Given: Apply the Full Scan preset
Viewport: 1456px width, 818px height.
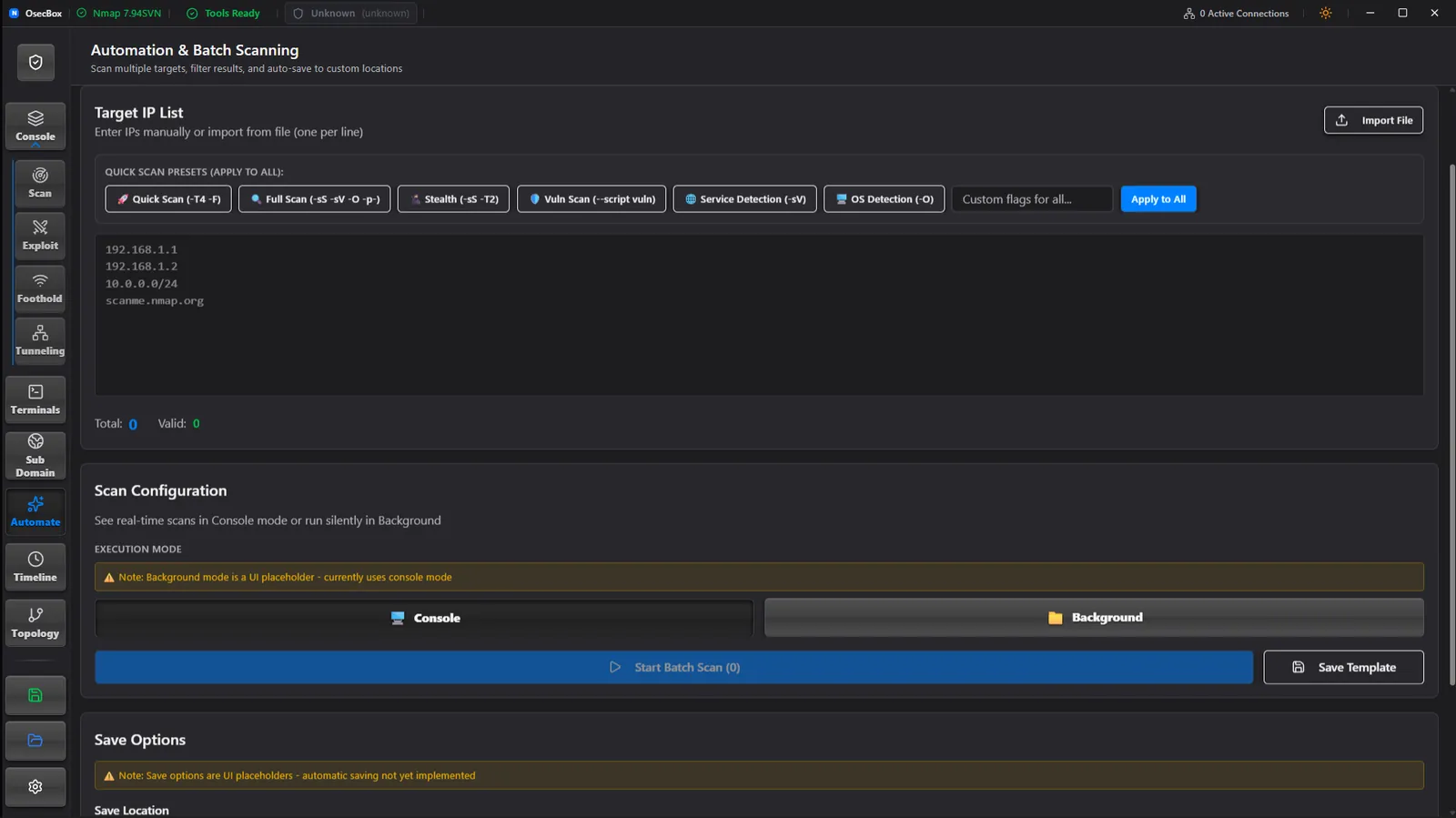Looking at the screenshot, I should [315, 199].
